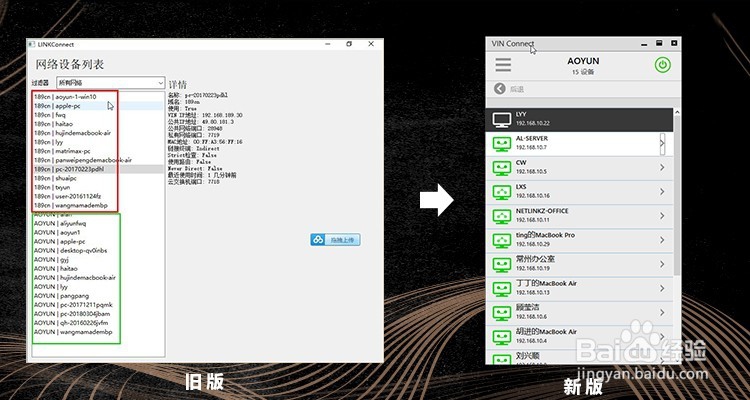Select '189cn | hujindemacbook-air' in the list
This screenshot has height=400, width=750.
(x=72, y=133)
